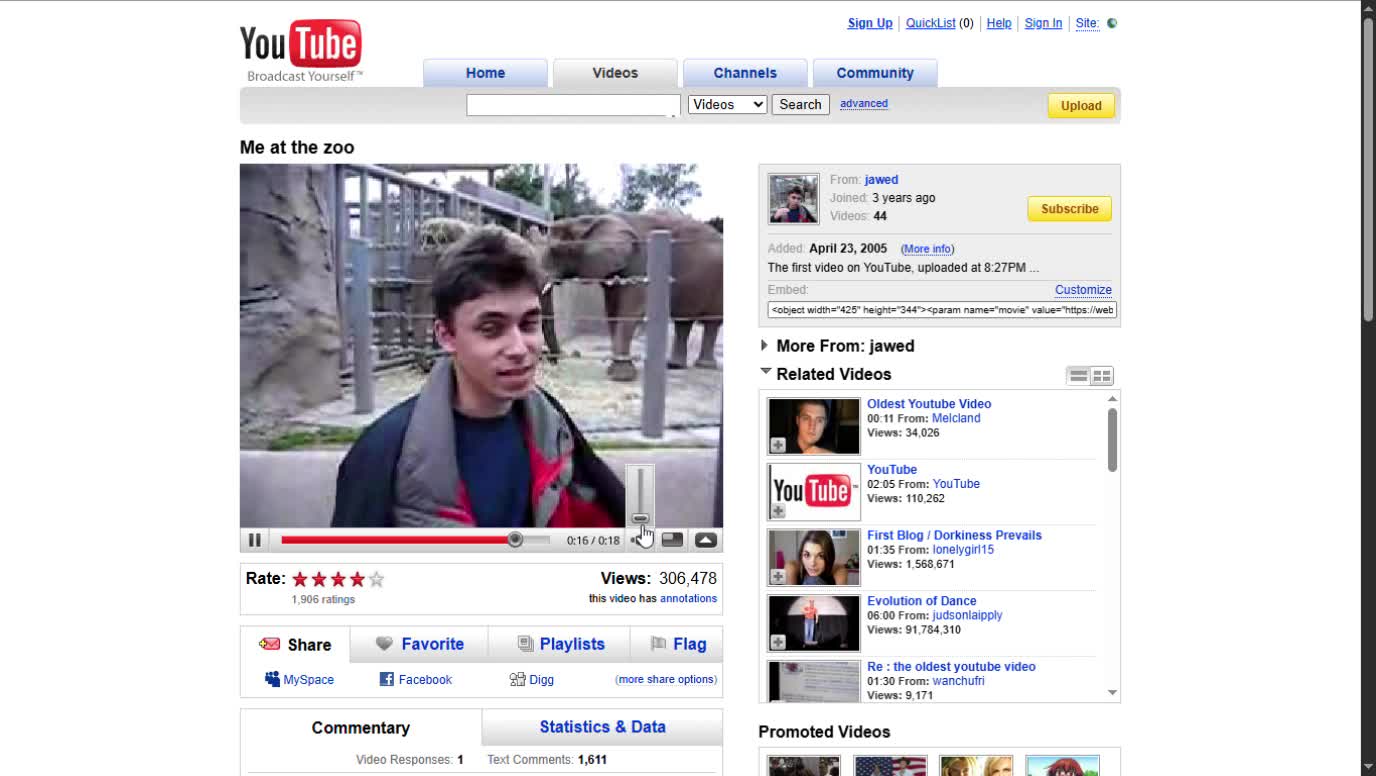Viewport: 1376px width, 776px height.
Task: Click into the search text field
Action: [x=573, y=105]
